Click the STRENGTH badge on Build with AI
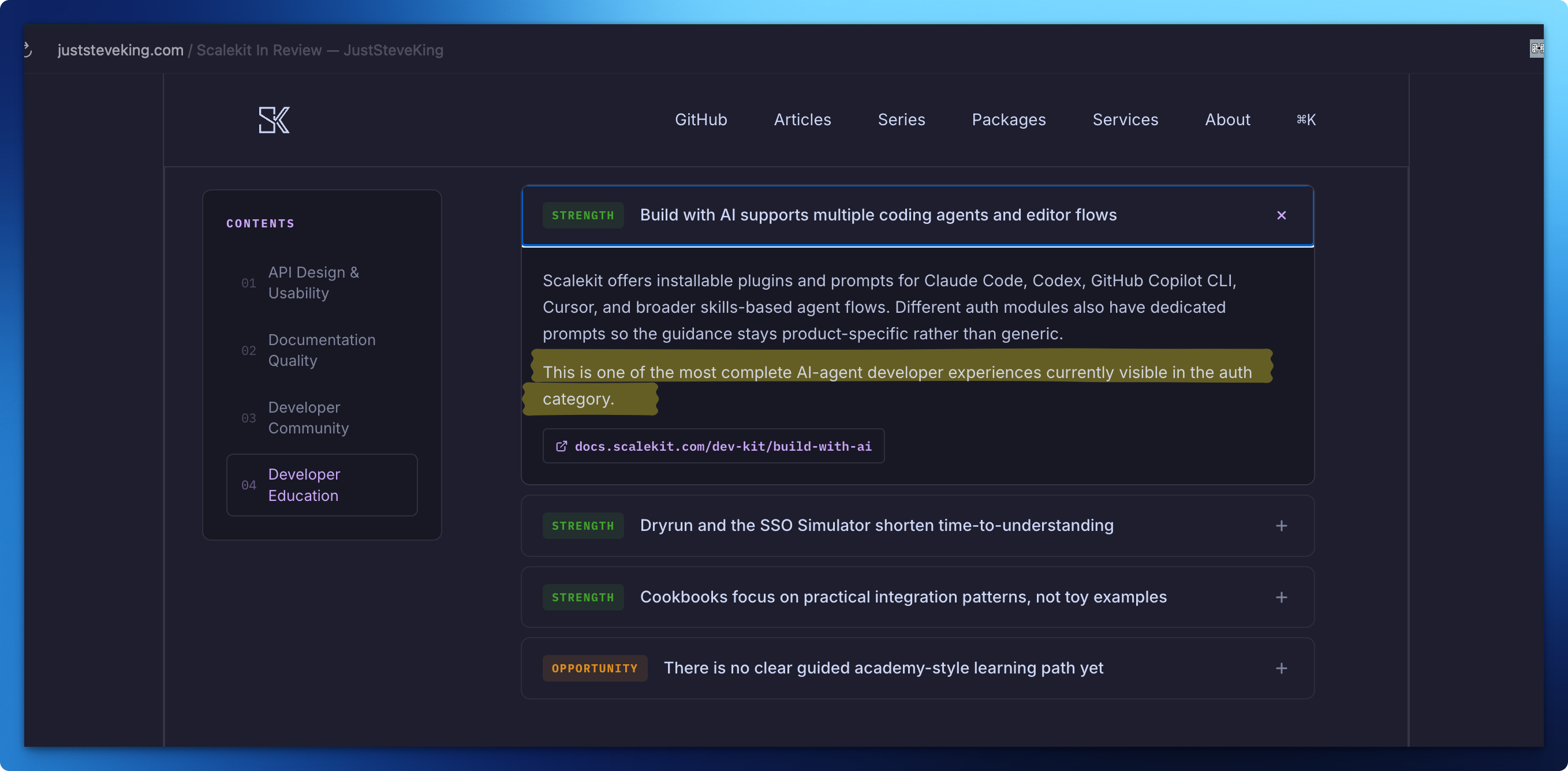This screenshot has width=1568, height=771. 583,215
